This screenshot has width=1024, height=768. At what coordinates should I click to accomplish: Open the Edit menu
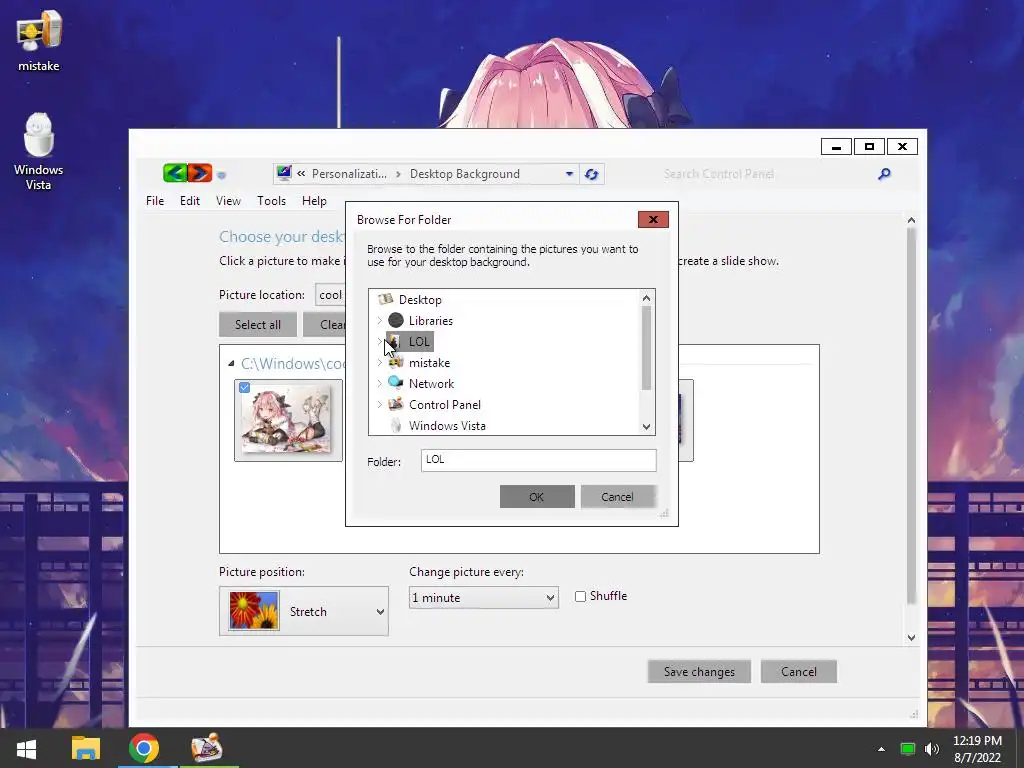point(190,200)
